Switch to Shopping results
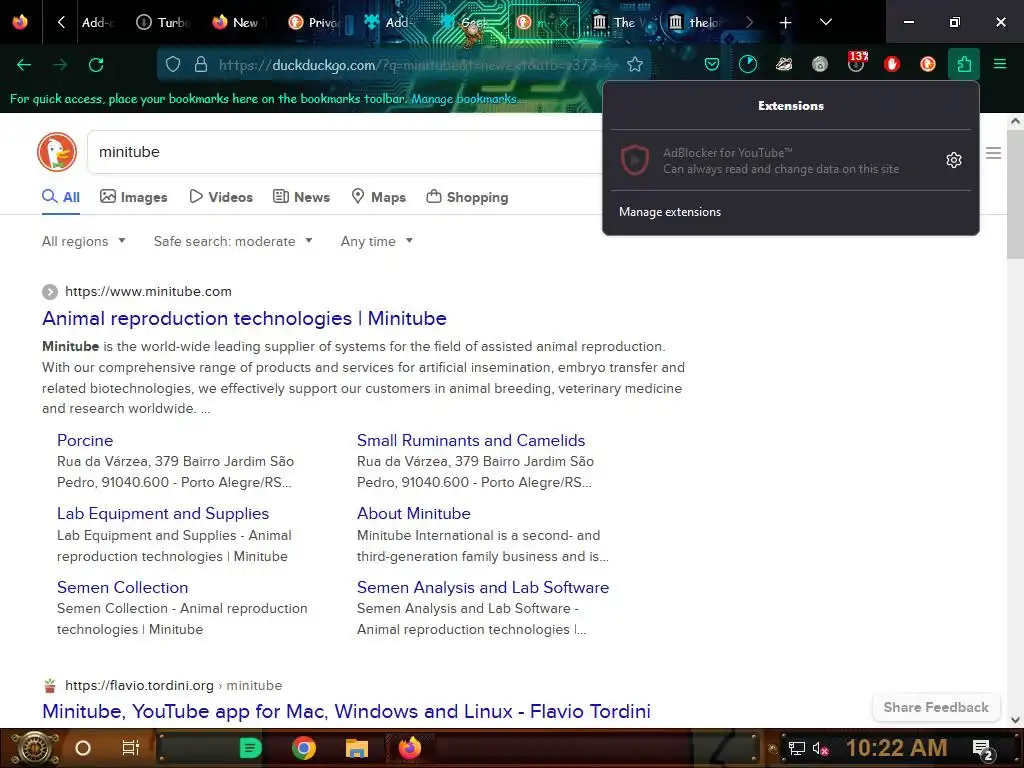1024x768 pixels. (x=467, y=197)
